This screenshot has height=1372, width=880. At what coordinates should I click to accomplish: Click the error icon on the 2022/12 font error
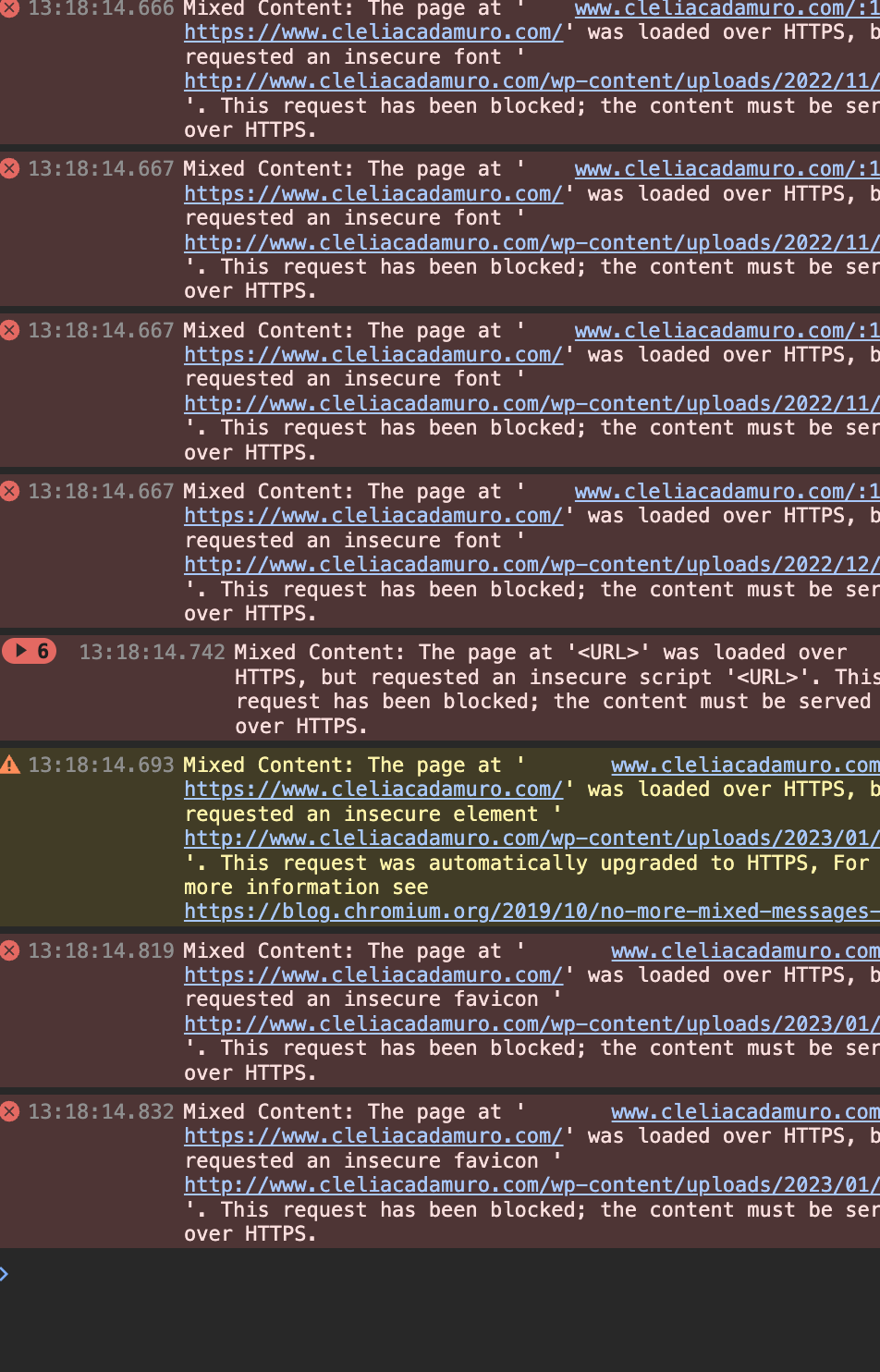click(x=10, y=491)
